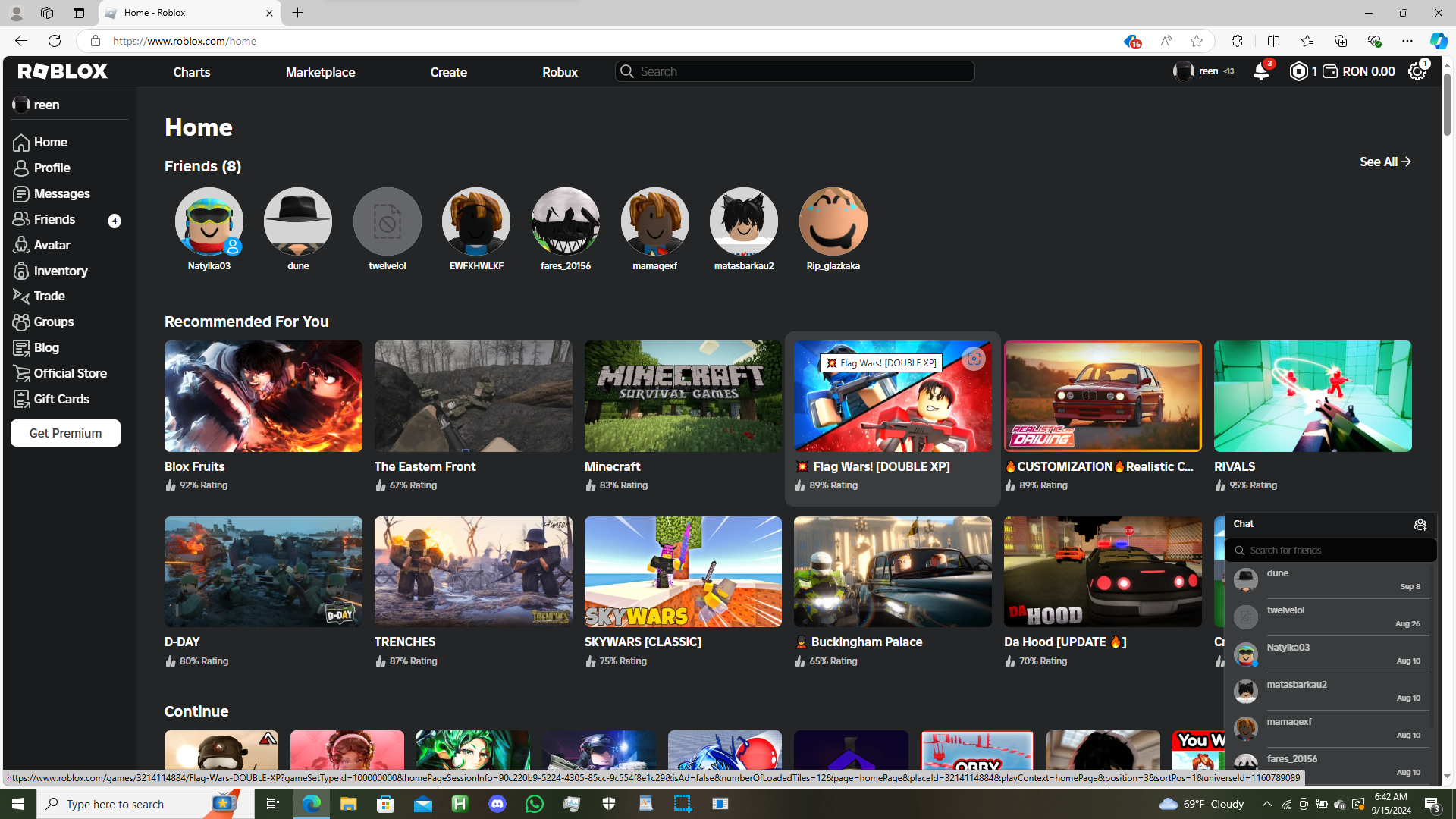This screenshot has height=819, width=1456.
Task: Click See All friends link
Action: click(x=1385, y=162)
